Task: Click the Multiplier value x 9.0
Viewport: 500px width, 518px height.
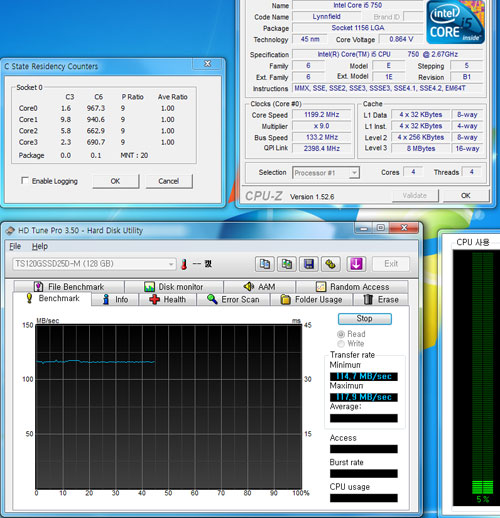Action: [321, 126]
